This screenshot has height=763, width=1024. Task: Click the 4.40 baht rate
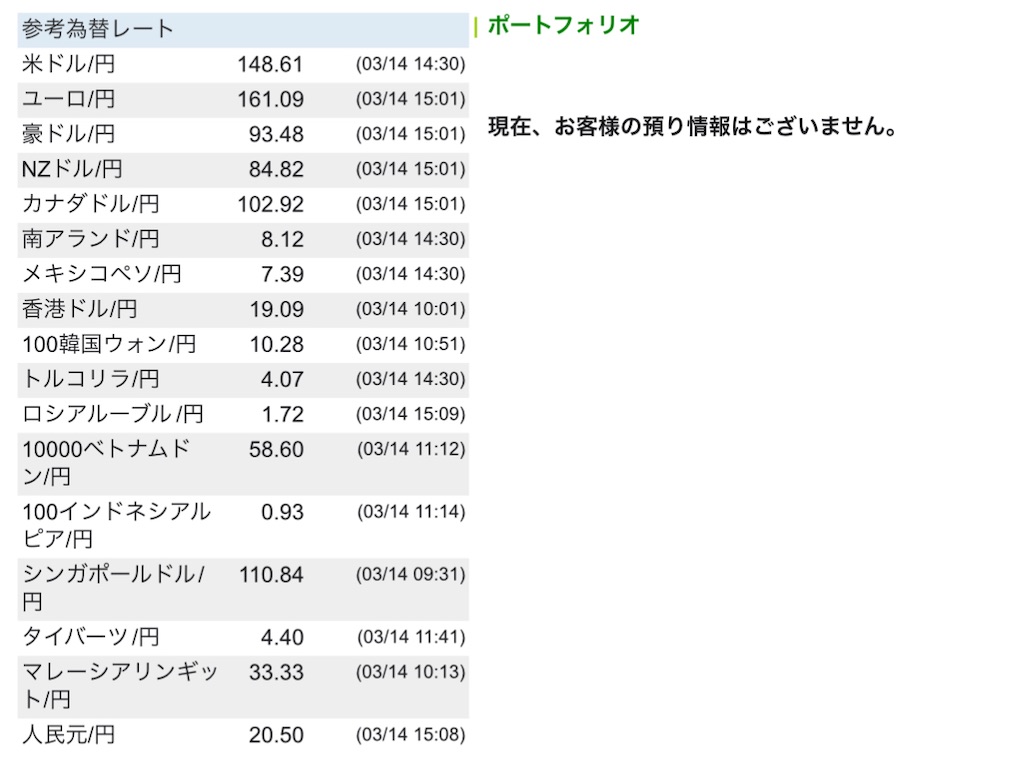[x=282, y=637]
